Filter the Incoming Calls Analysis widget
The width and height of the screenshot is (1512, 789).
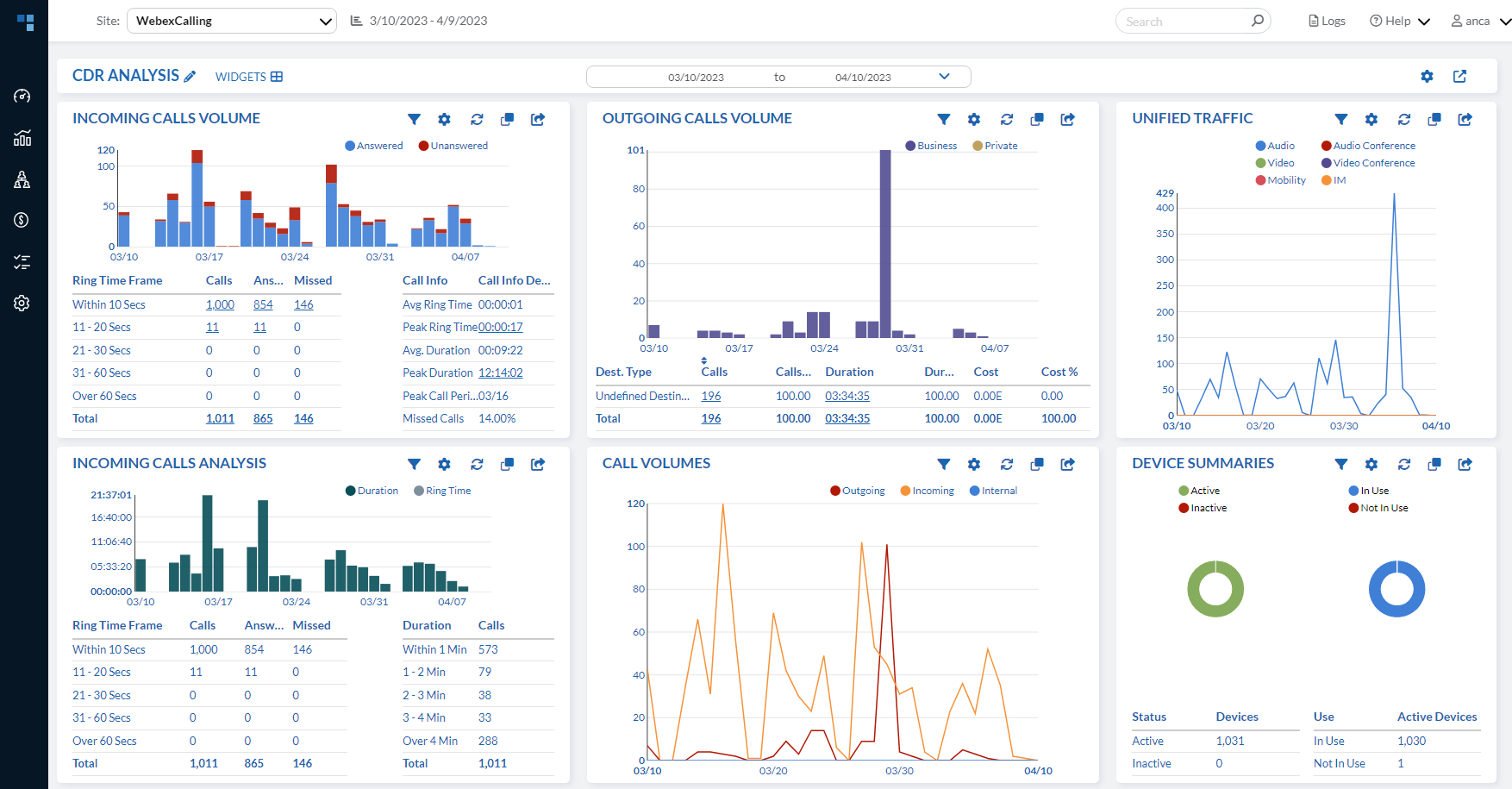414,464
